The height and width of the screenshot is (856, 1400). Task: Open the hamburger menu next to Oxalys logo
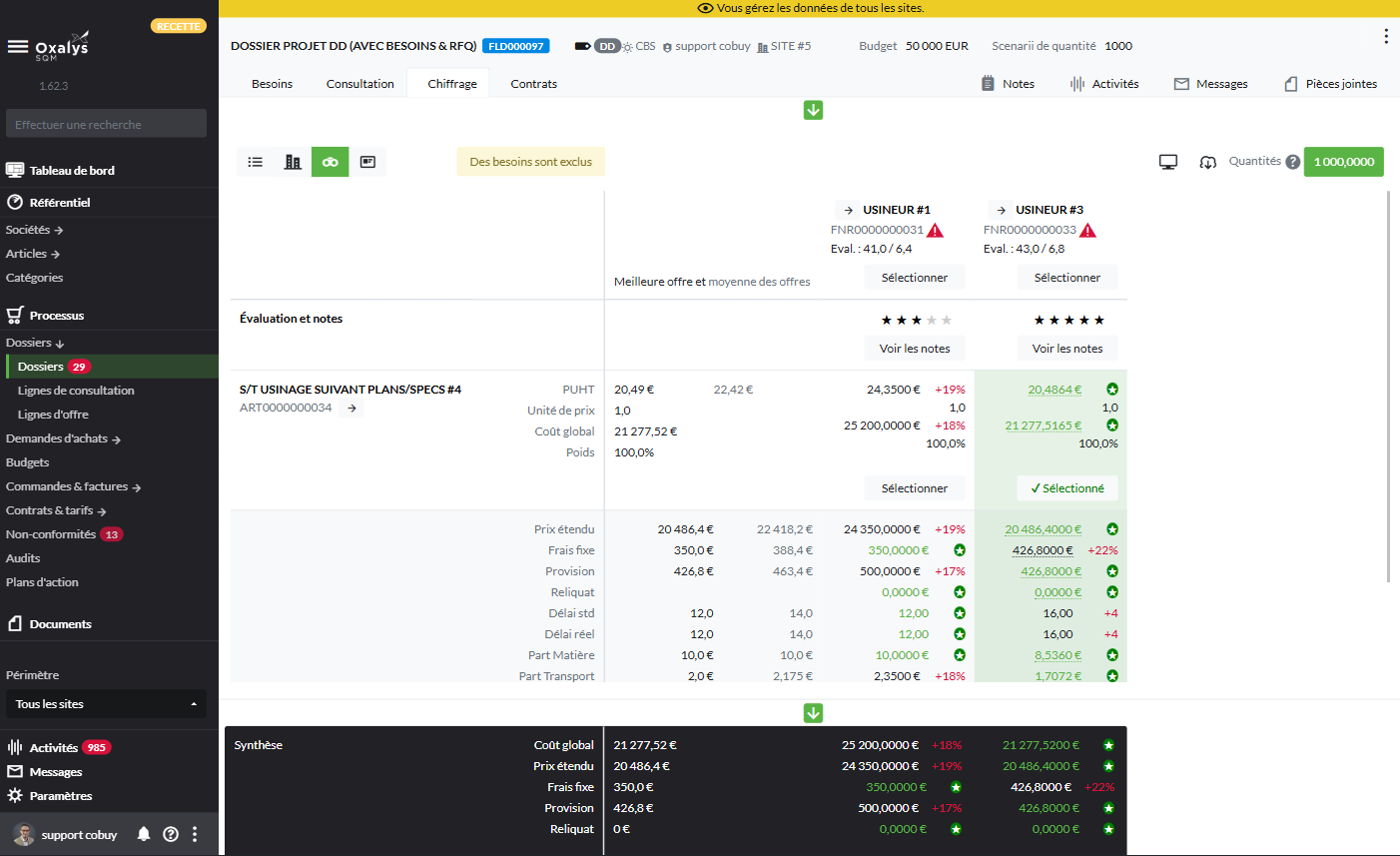point(17,46)
